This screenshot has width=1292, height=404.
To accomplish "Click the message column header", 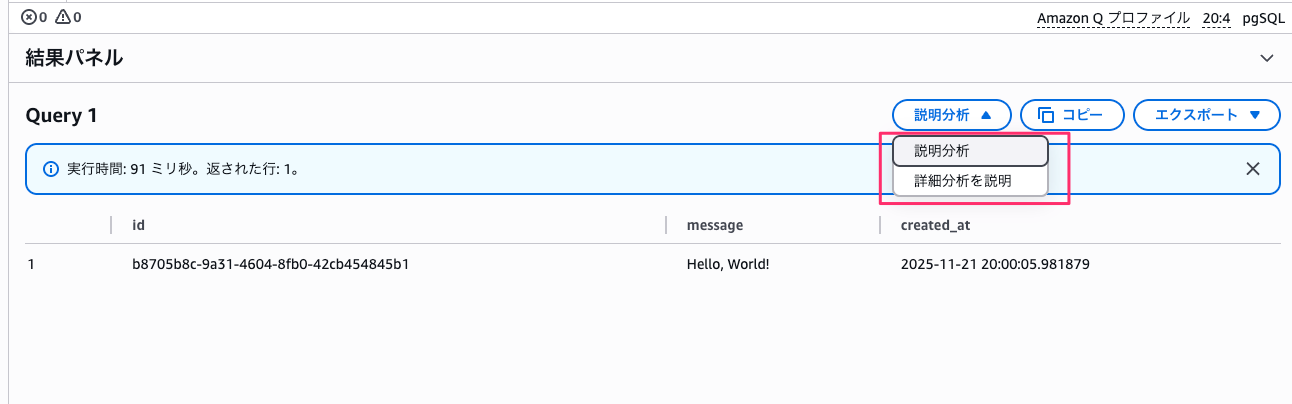I will pyautogui.click(x=714, y=225).
